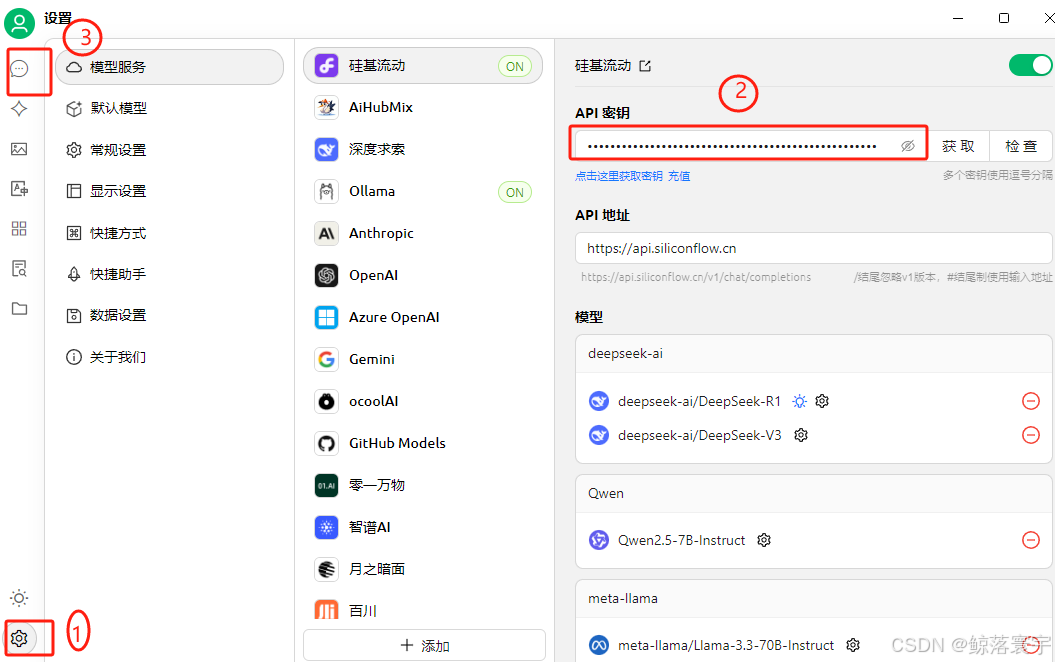
Task: Click the deepseek-ai group header
Action: 813,354
